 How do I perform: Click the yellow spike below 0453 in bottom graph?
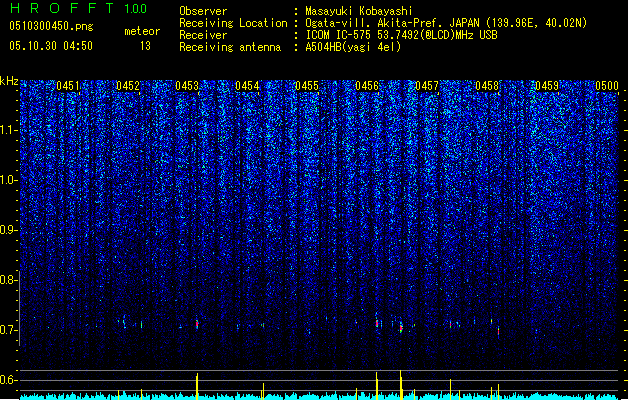coord(197,386)
